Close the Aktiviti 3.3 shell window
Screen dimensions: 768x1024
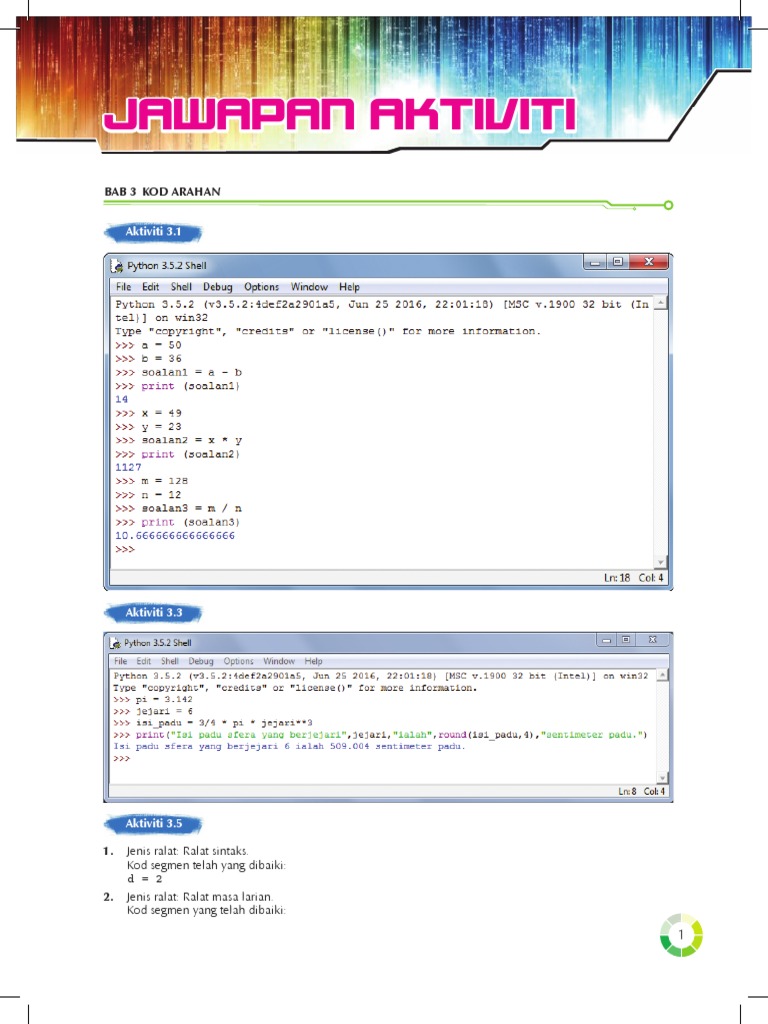pyautogui.click(x=652, y=640)
